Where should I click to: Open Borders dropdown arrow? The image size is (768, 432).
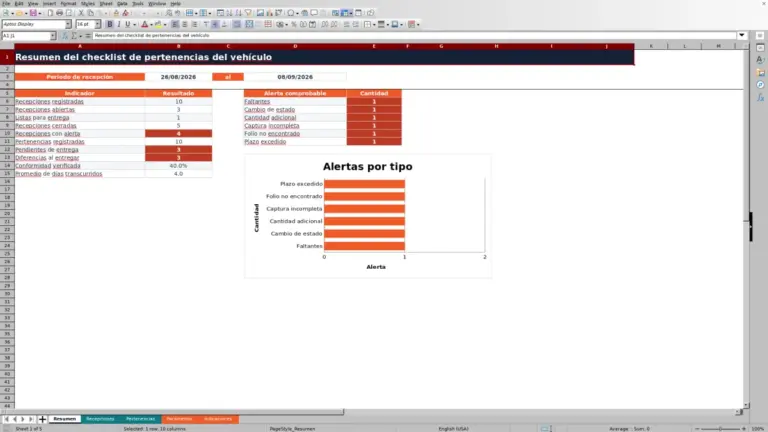click(374, 24)
